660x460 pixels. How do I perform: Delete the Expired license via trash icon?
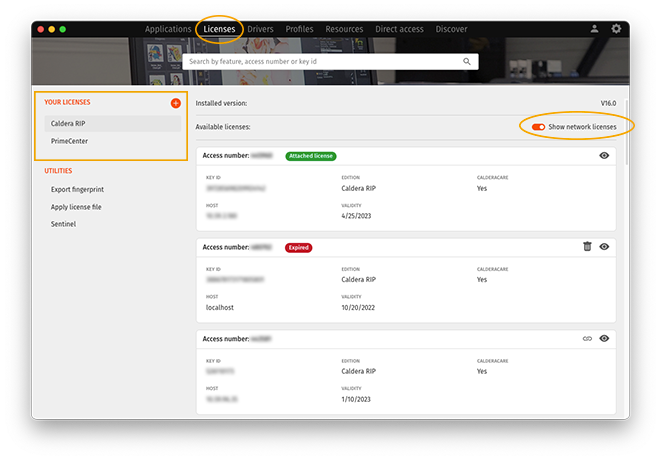587,246
